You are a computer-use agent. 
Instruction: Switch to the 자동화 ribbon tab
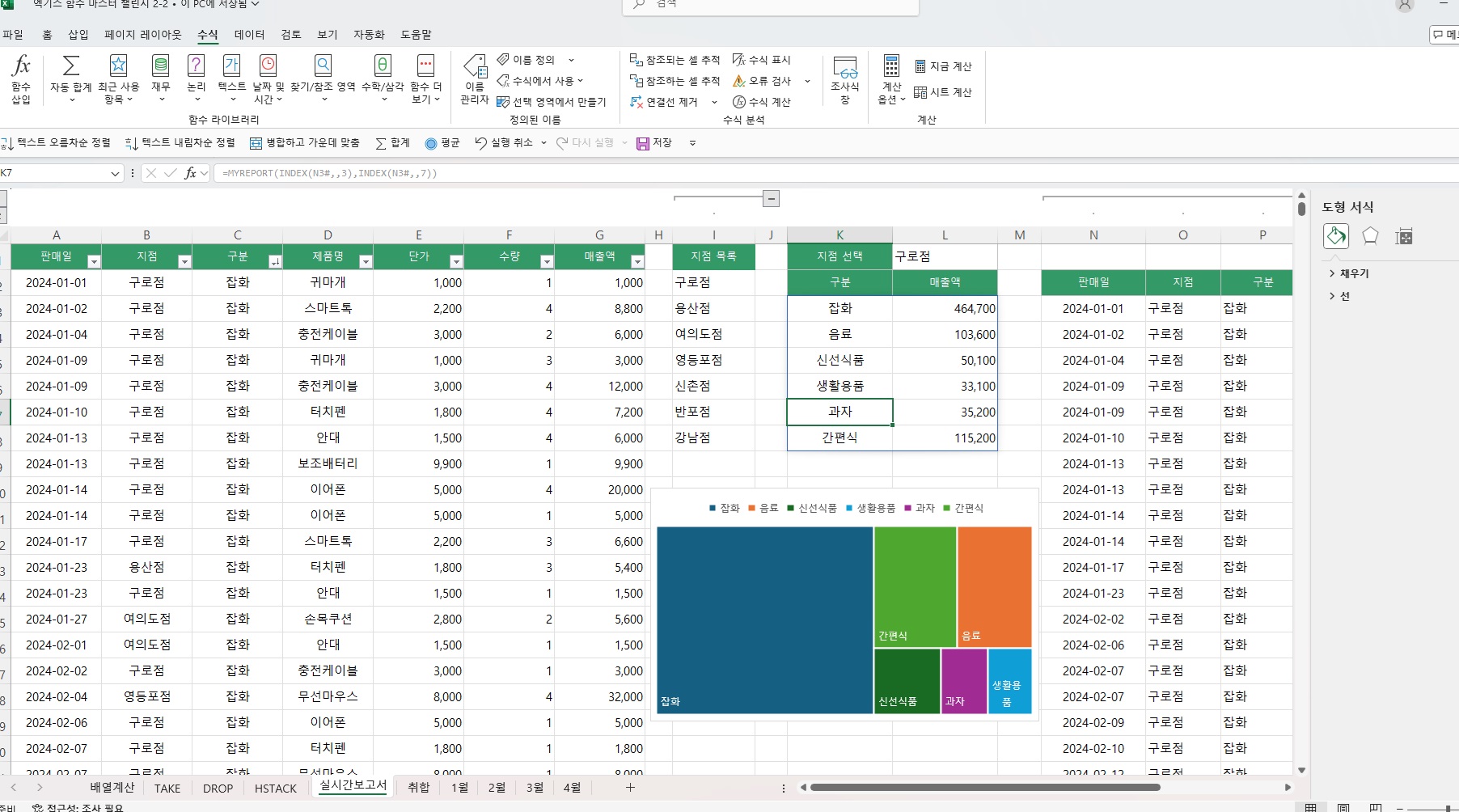click(369, 35)
